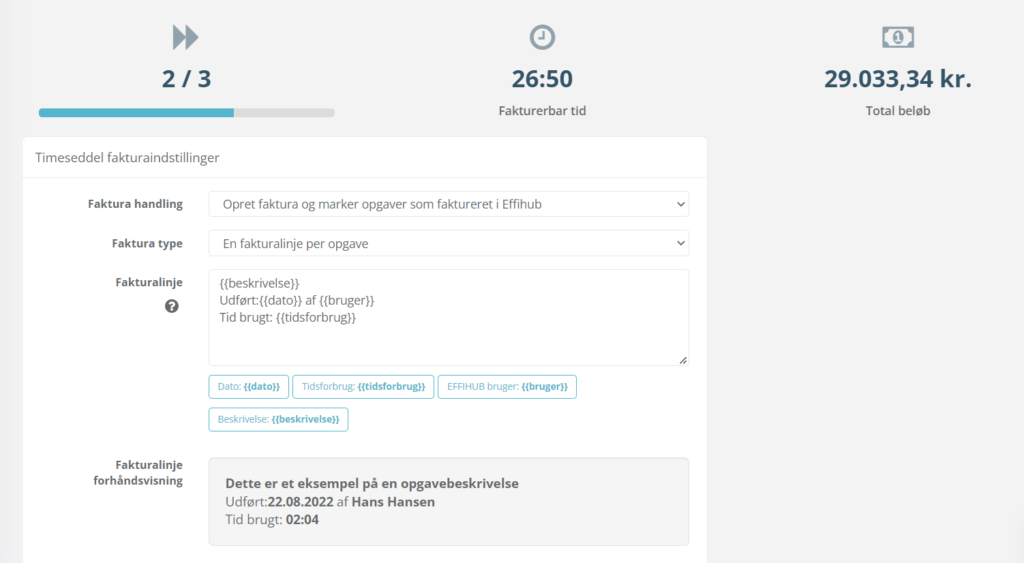Click the 2 / 3 step counter
This screenshot has height=563, width=1024.
pyautogui.click(x=186, y=79)
